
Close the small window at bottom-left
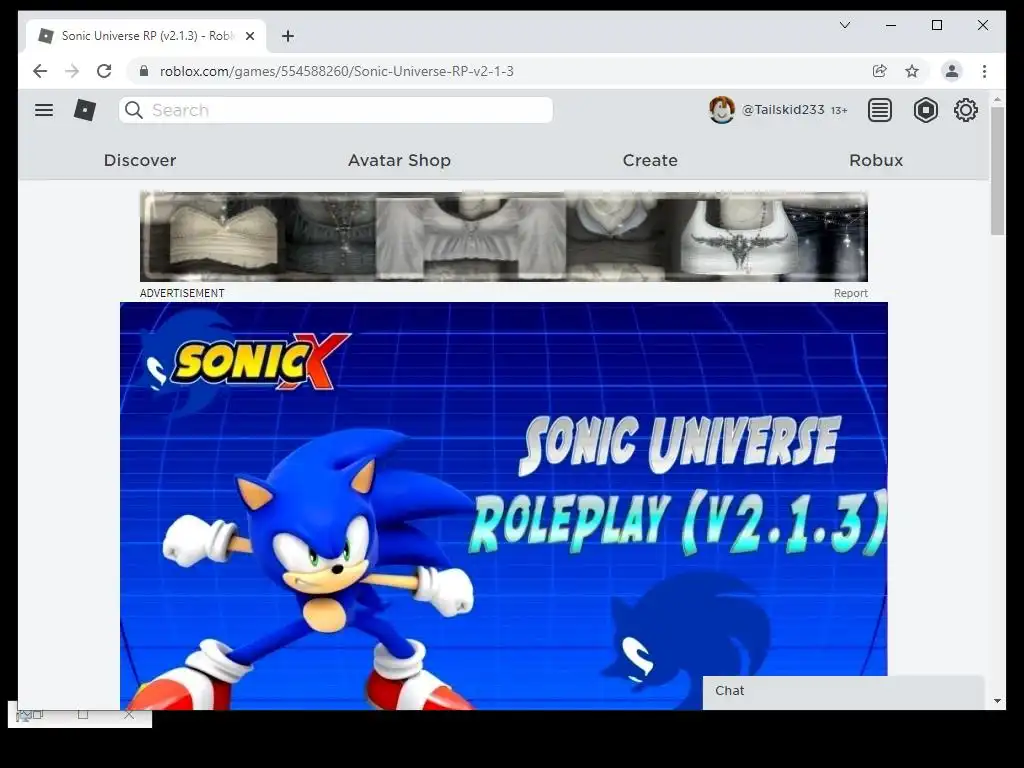129,715
